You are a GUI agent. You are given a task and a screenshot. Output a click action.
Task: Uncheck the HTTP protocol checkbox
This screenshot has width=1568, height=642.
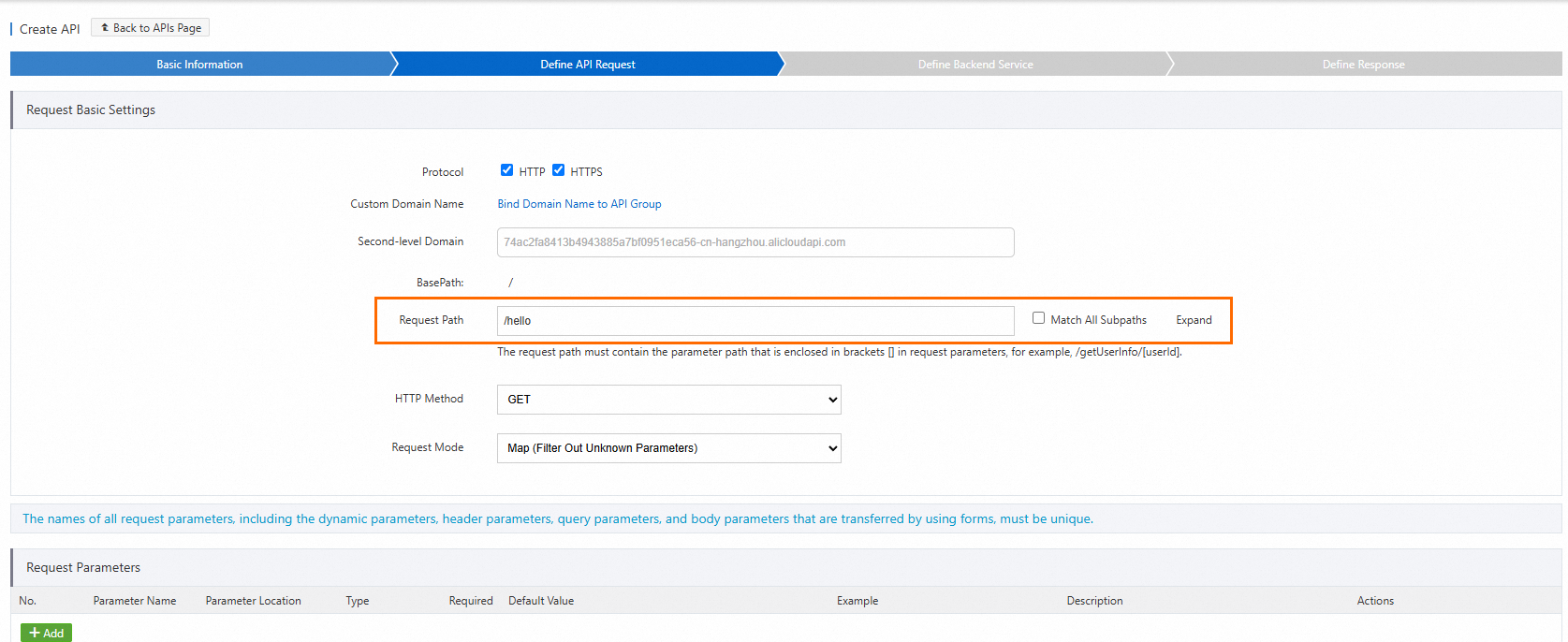coord(506,170)
